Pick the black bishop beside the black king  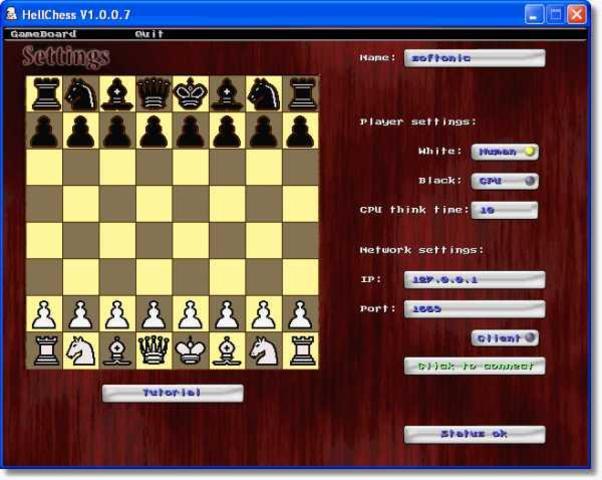(x=227, y=94)
